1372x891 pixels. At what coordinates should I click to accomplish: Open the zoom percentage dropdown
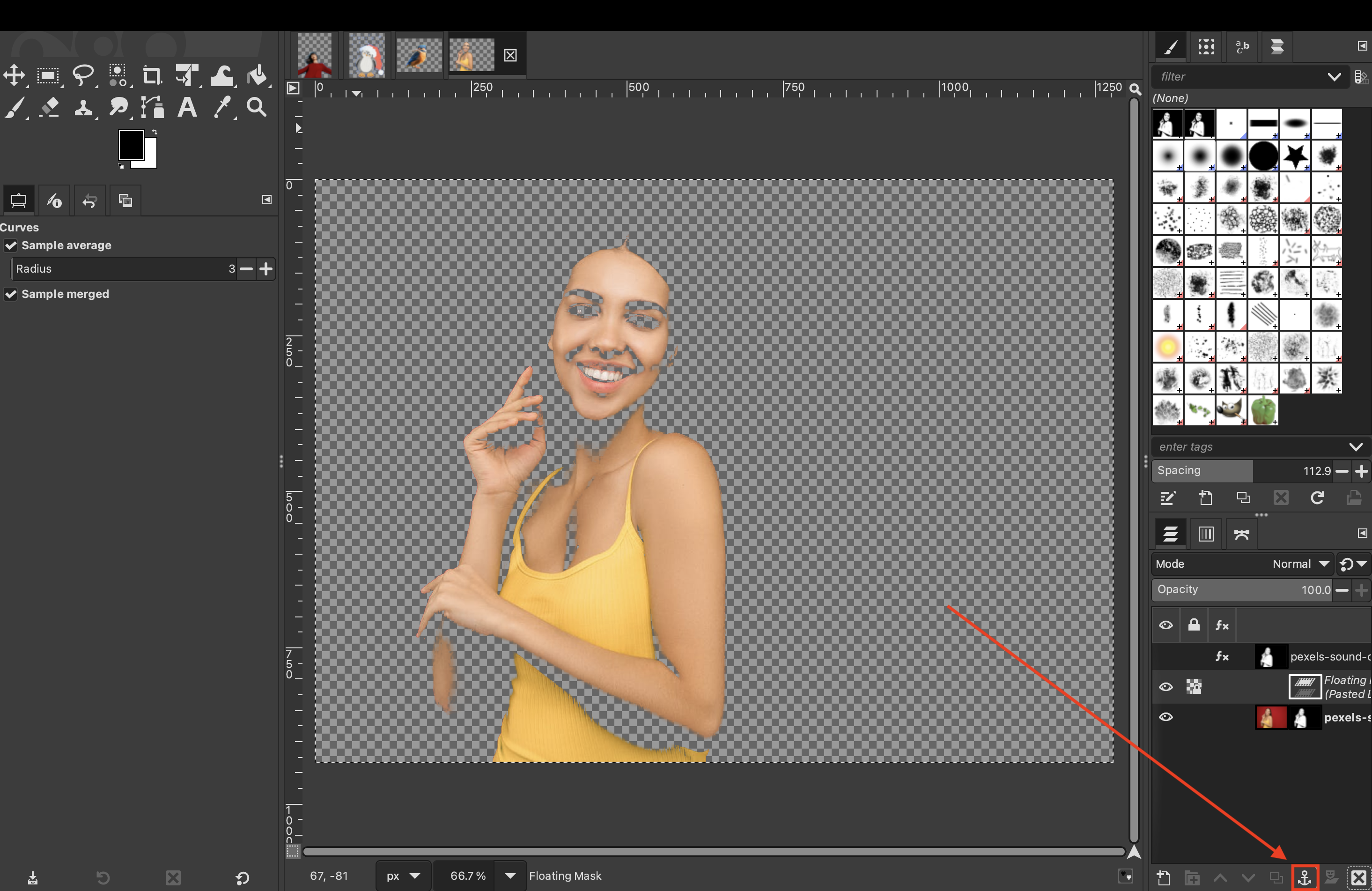[x=509, y=876]
